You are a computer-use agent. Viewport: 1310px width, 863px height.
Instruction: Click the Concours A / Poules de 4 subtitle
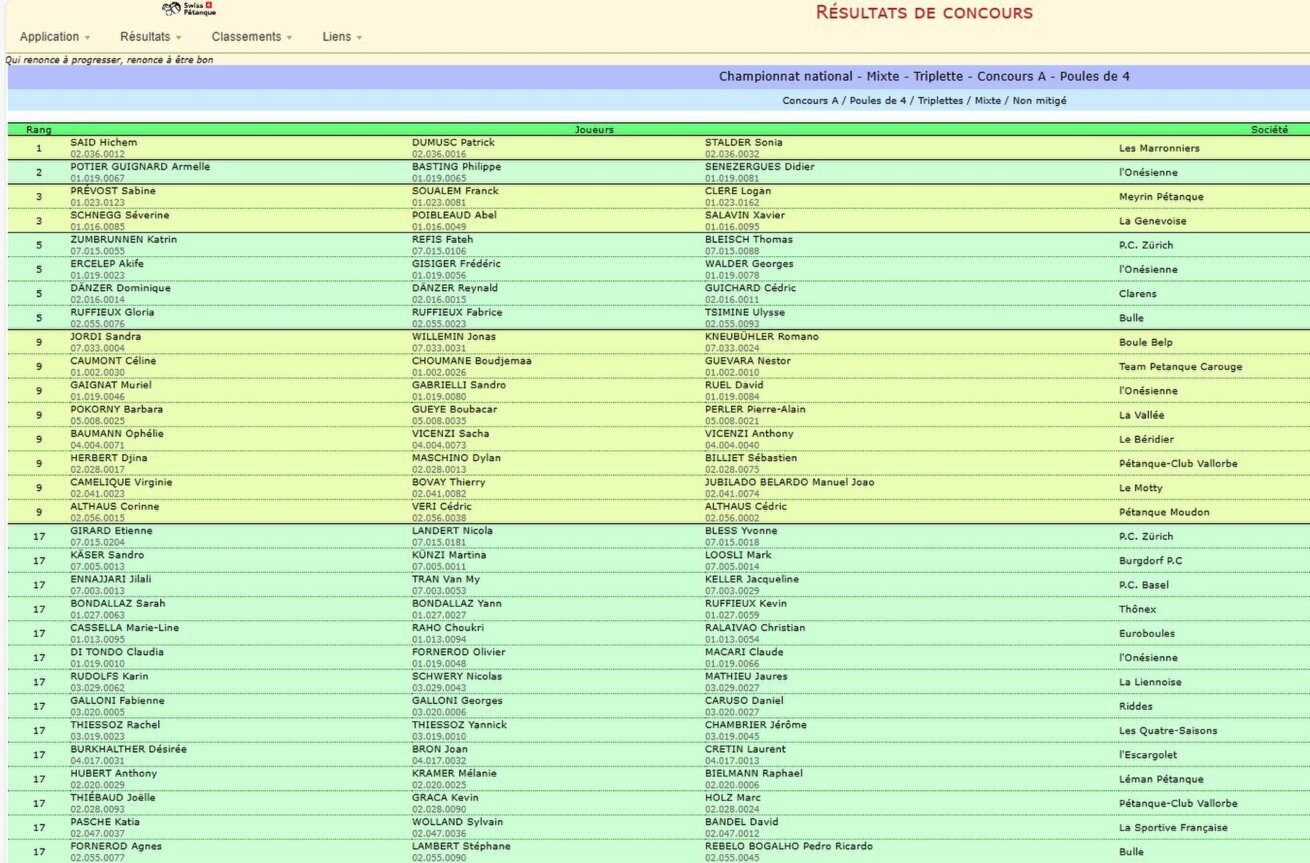click(x=924, y=101)
